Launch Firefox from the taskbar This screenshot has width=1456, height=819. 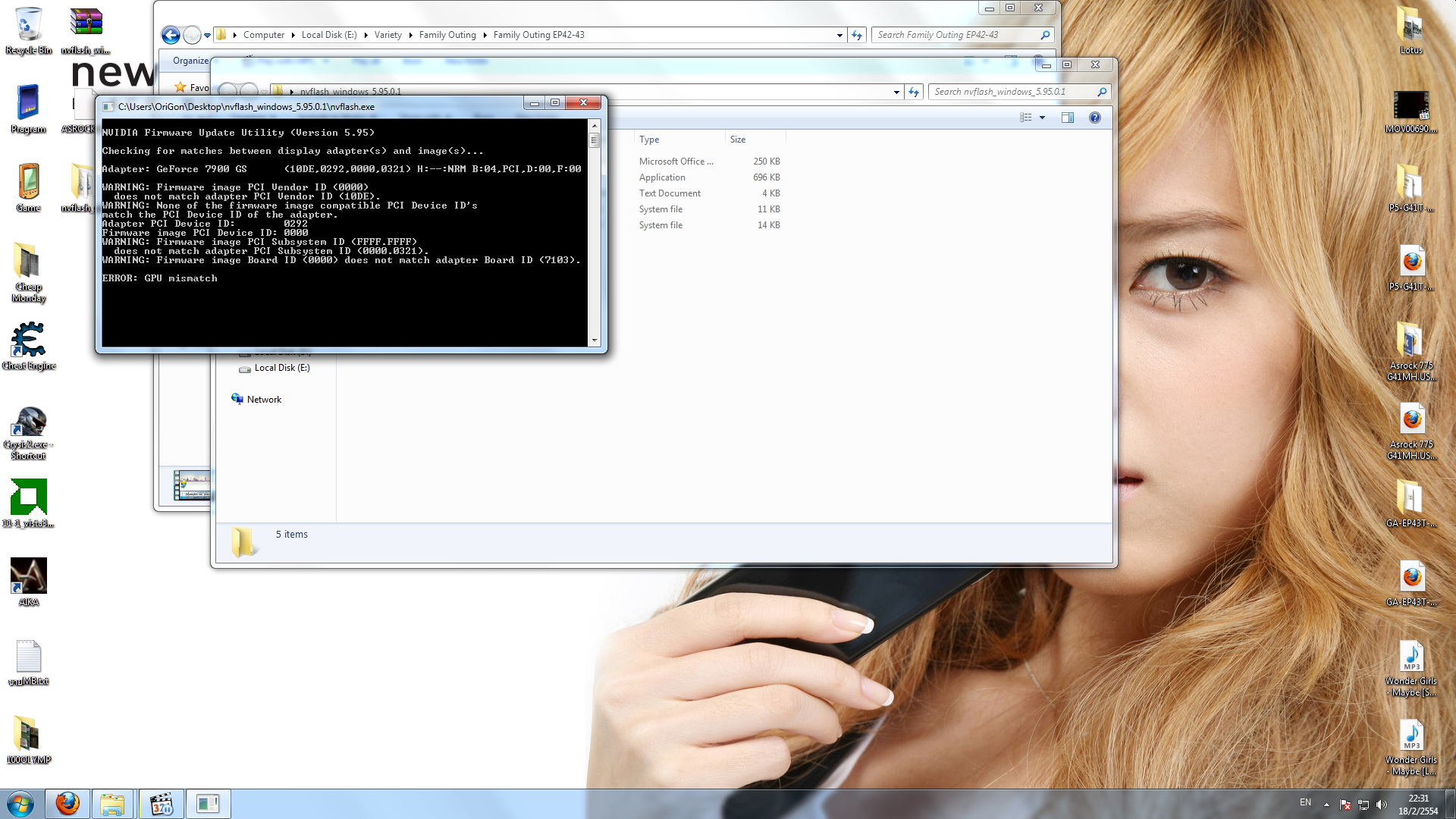[x=67, y=803]
